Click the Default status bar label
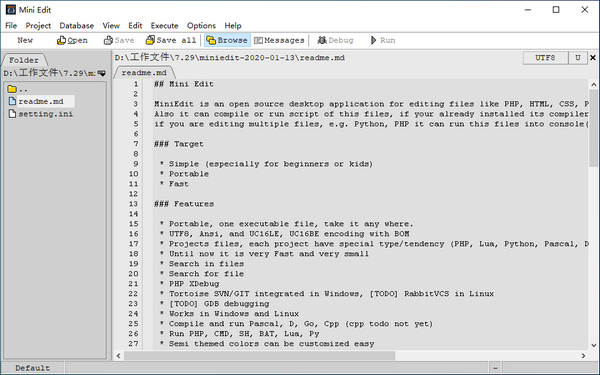The image size is (600, 375). (33, 368)
